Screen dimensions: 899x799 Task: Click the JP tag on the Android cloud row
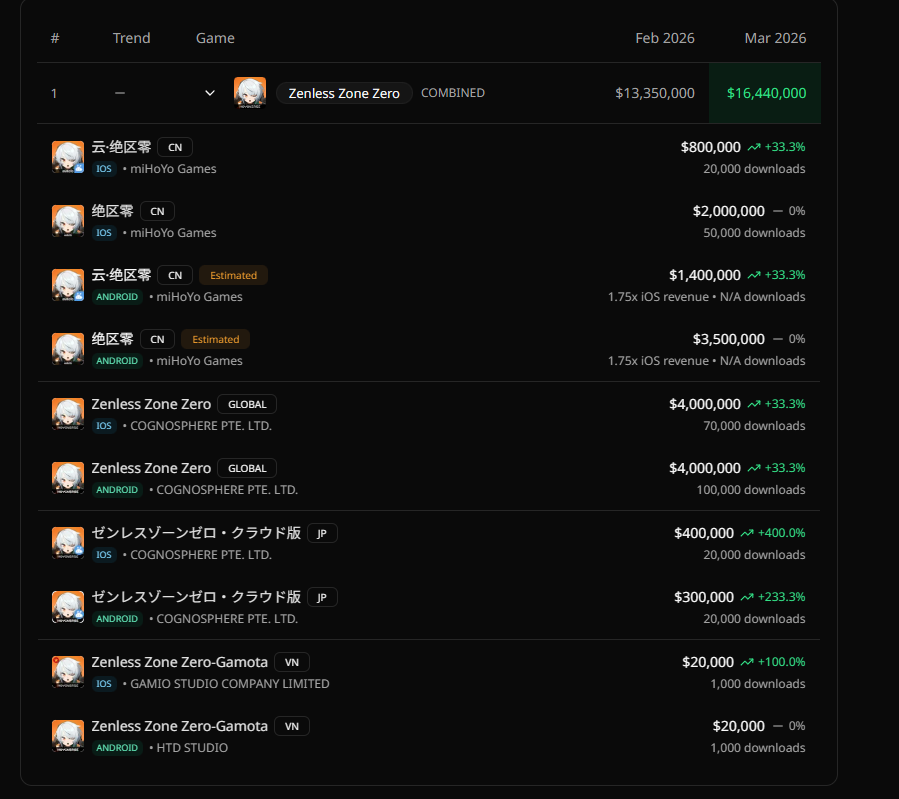pyautogui.click(x=322, y=597)
